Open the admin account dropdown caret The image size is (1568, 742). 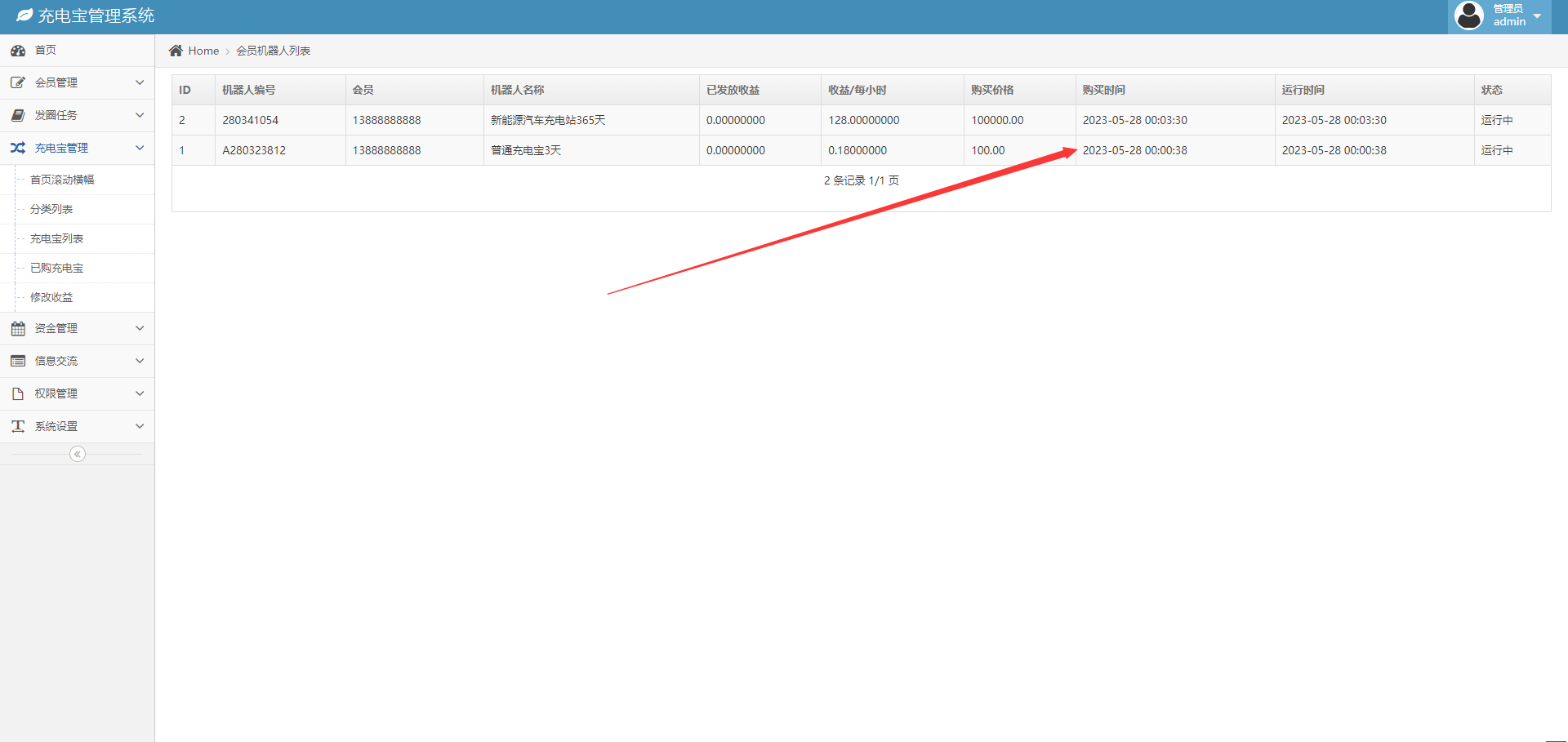coord(1537,16)
